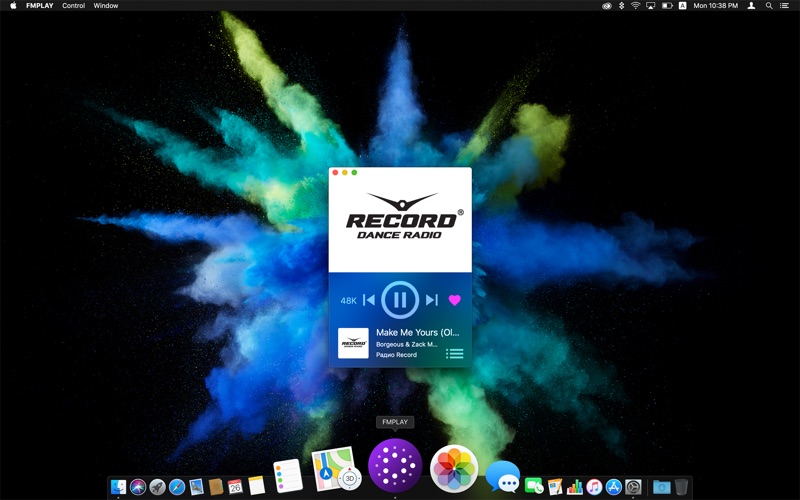Open the user account menu bar icon
Image resolution: width=800 pixels, height=500 pixels.
pos(752,6)
